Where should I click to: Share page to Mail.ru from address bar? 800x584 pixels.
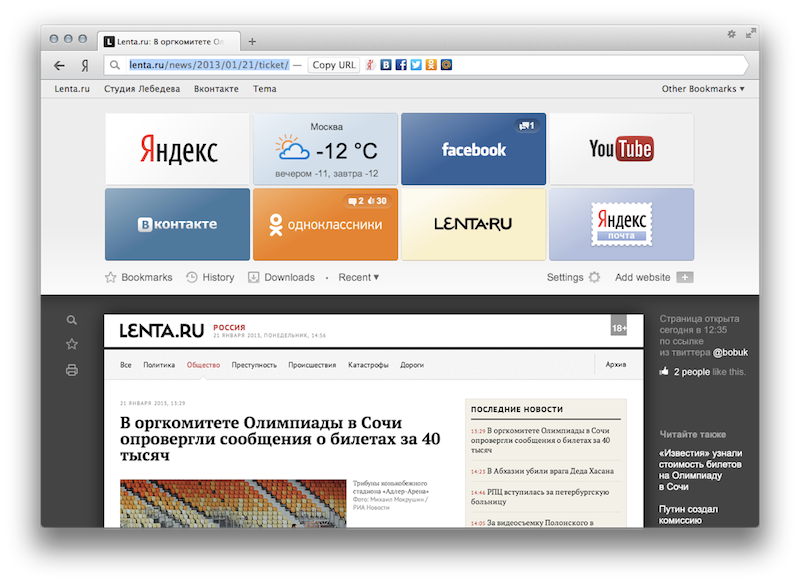(x=446, y=65)
